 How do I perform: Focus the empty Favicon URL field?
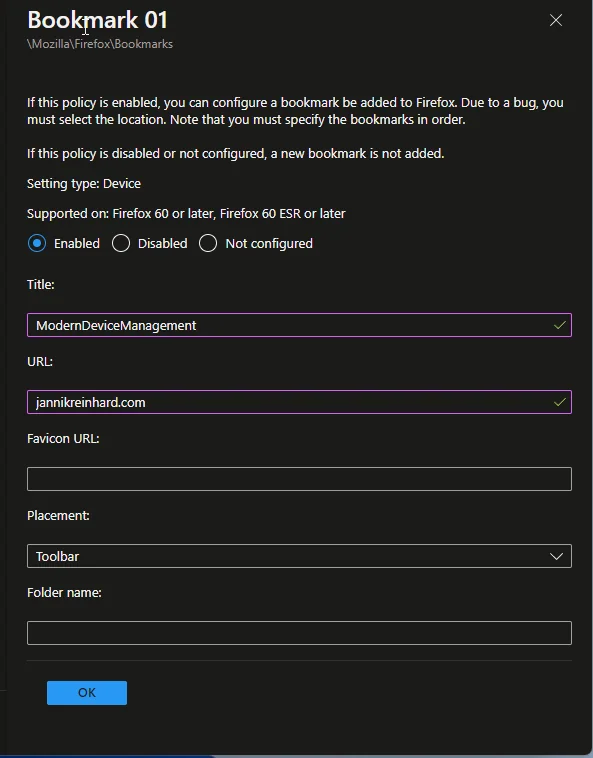coord(299,479)
